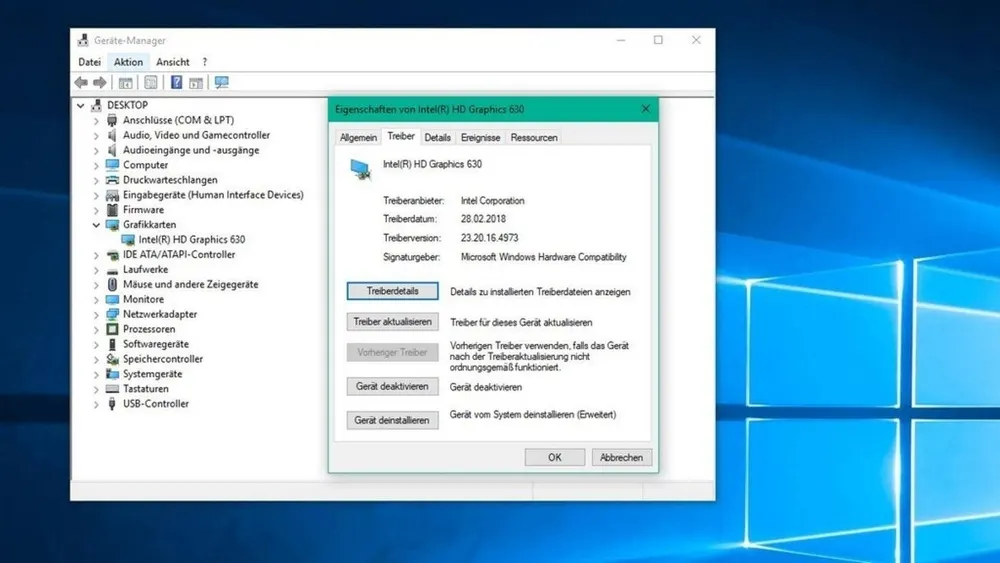Open the Ansicht menu
The width and height of the screenshot is (1000, 563).
click(x=172, y=62)
